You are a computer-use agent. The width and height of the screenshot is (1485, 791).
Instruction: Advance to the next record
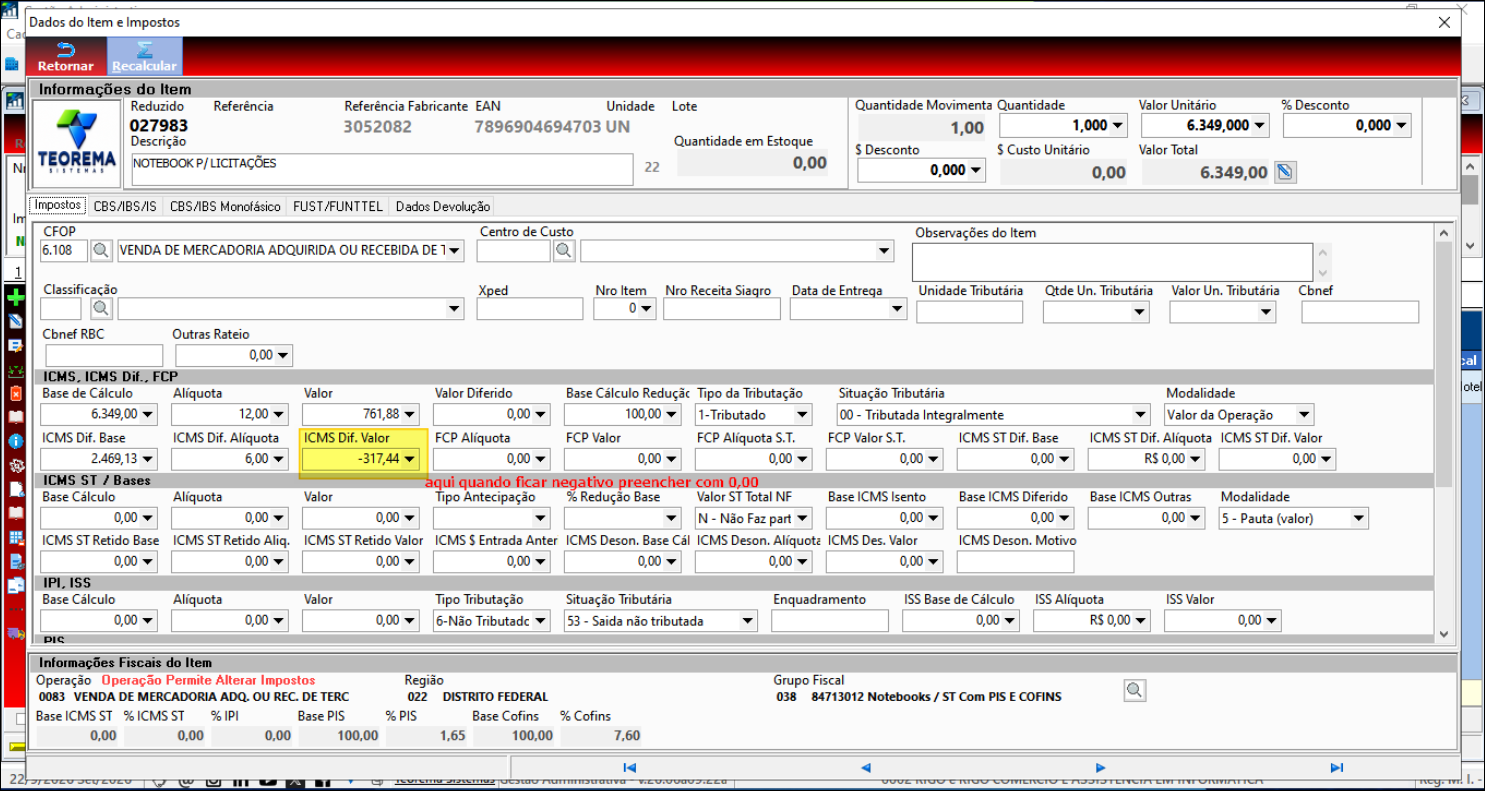tap(1101, 768)
